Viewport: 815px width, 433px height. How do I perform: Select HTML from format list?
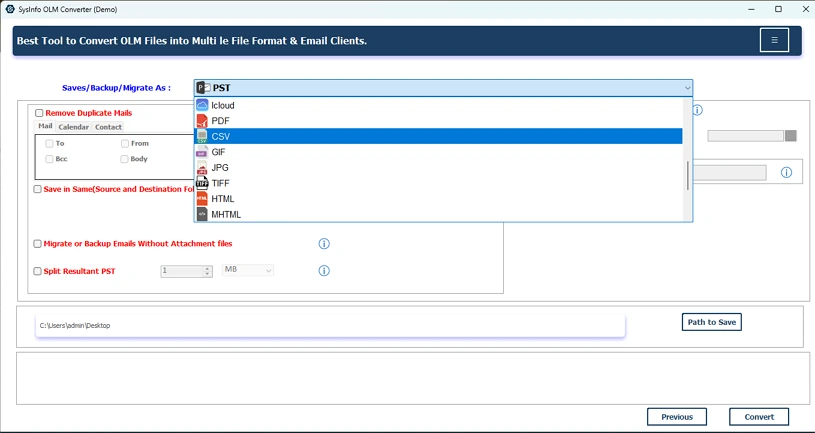(x=438, y=199)
